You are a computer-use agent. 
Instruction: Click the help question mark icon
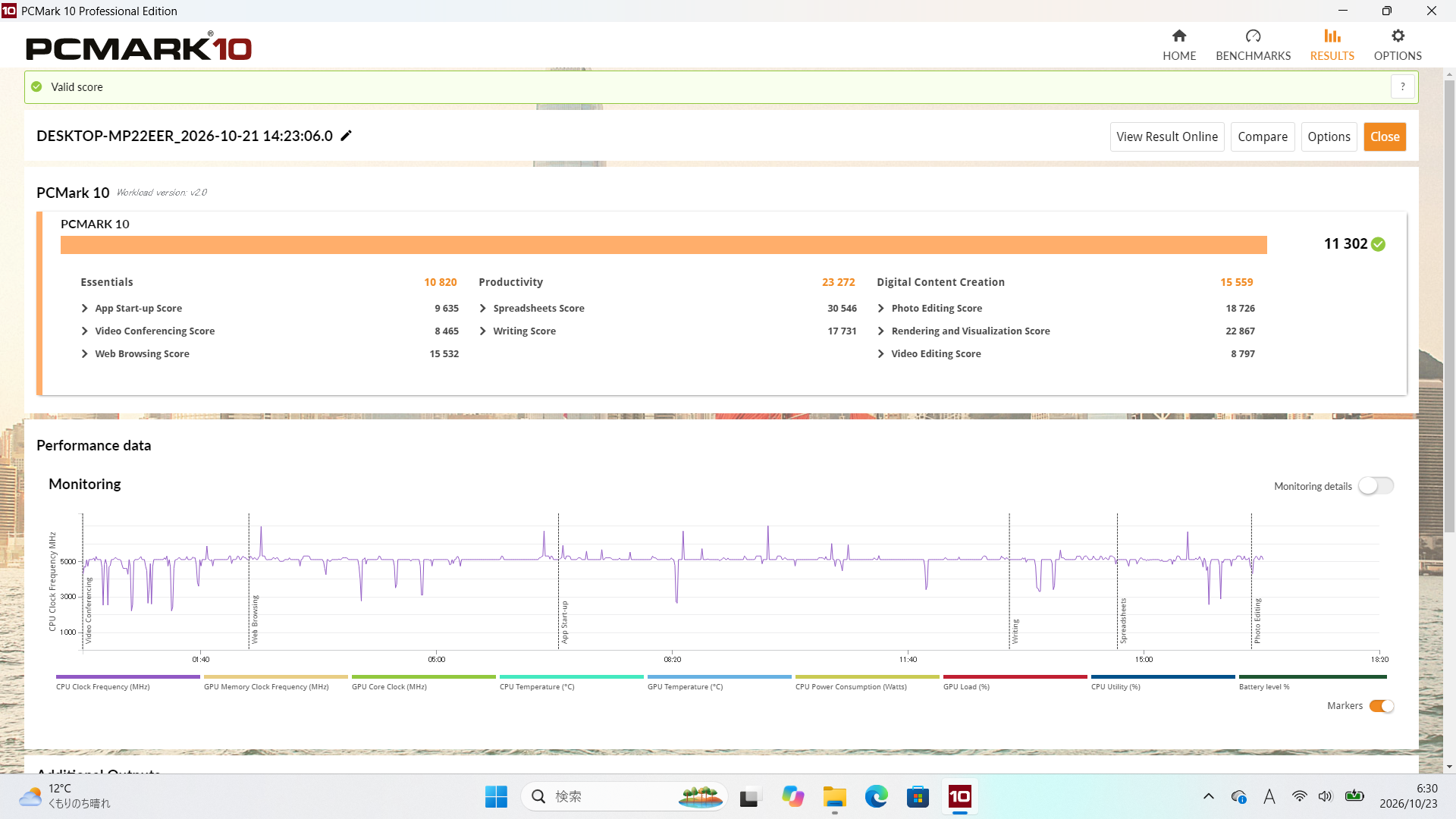[x=1402, y=86]
